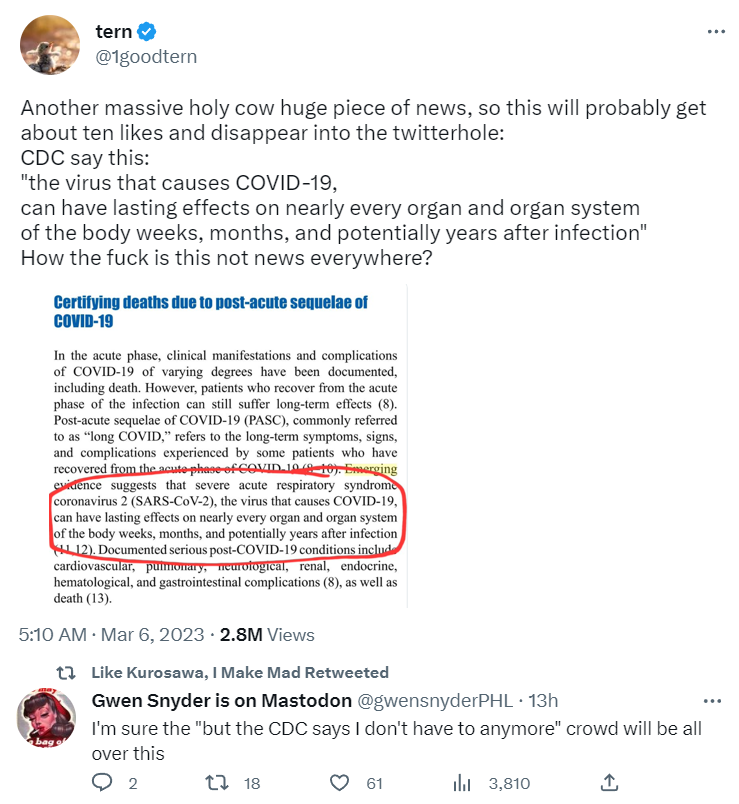Open the @1goodtern handle link
Viewport: 739px width, 804px height.
point(146,56)
